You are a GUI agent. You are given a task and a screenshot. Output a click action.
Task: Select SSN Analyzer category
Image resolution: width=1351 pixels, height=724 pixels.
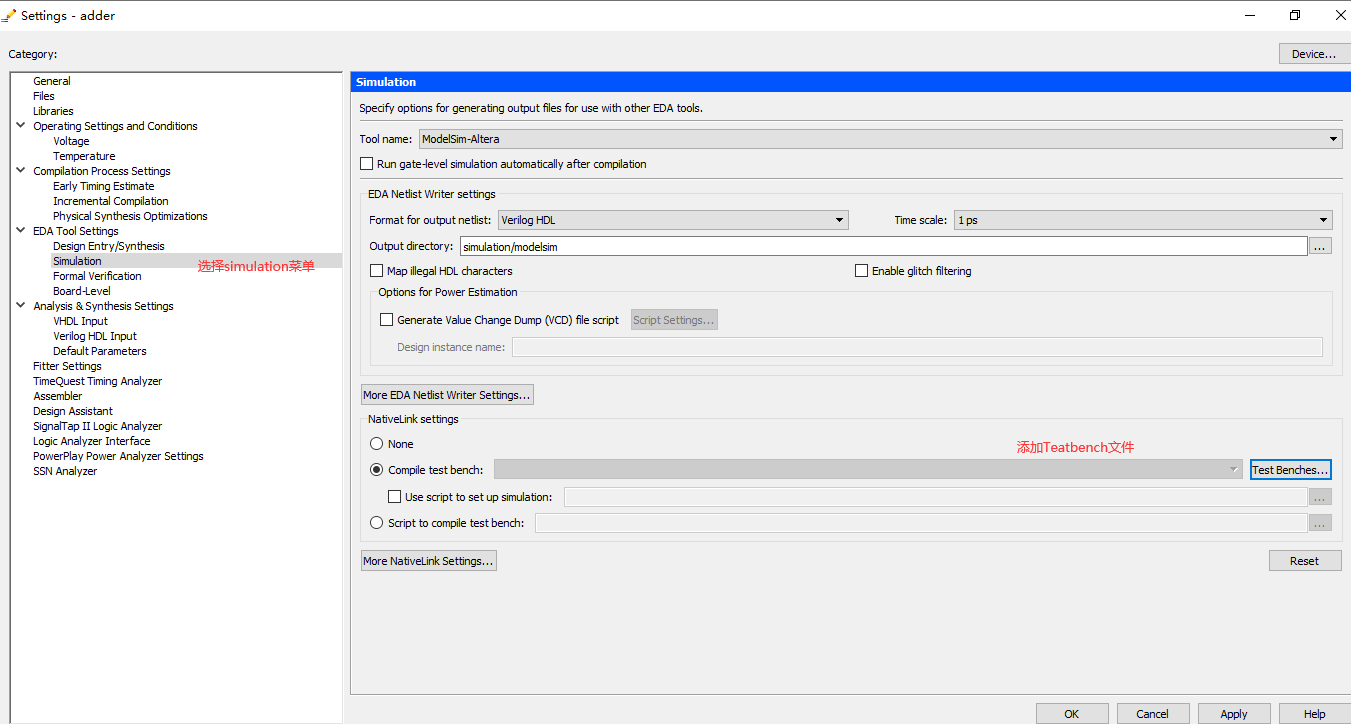click(x=65, y=471)
